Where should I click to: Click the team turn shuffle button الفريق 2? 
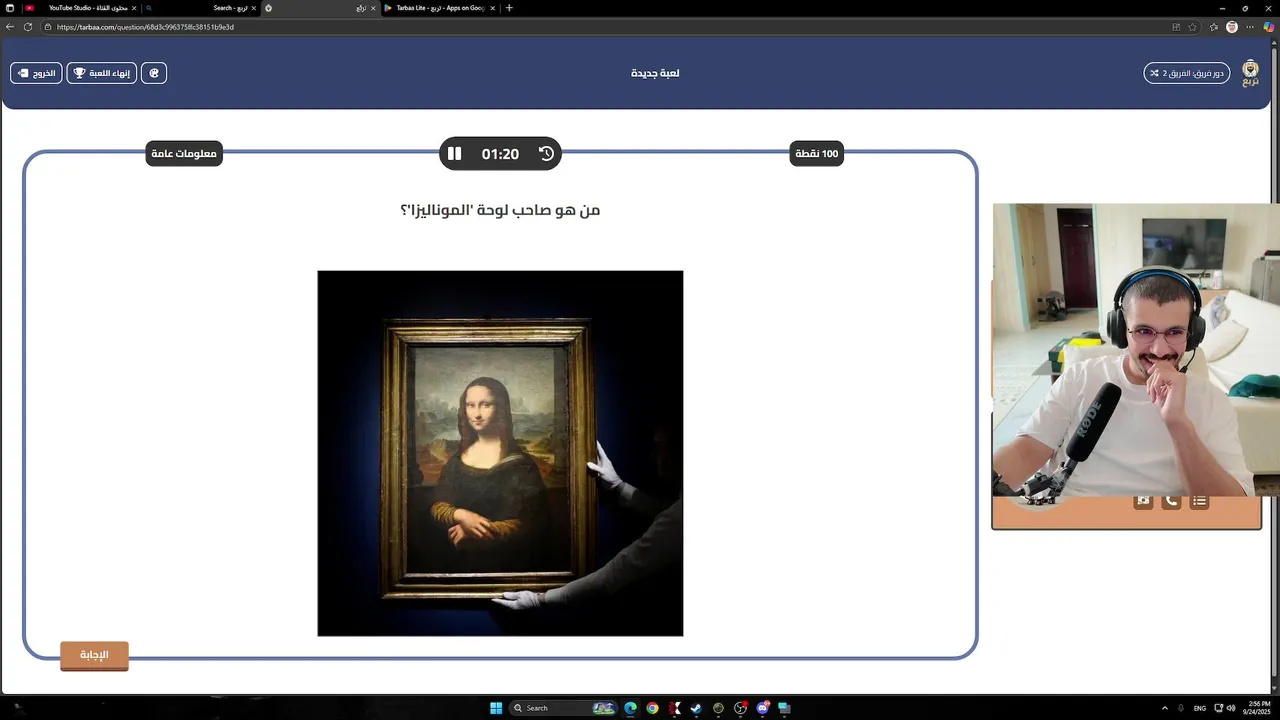tap(1187, 73)
